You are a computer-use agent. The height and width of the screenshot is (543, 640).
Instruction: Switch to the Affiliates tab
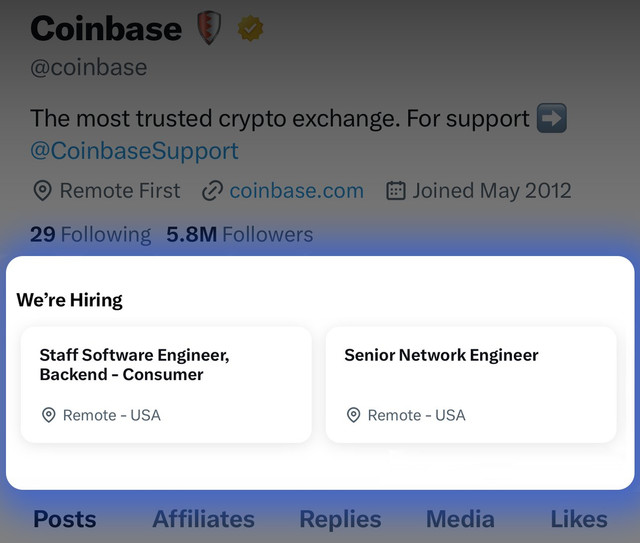coord(204,519)
